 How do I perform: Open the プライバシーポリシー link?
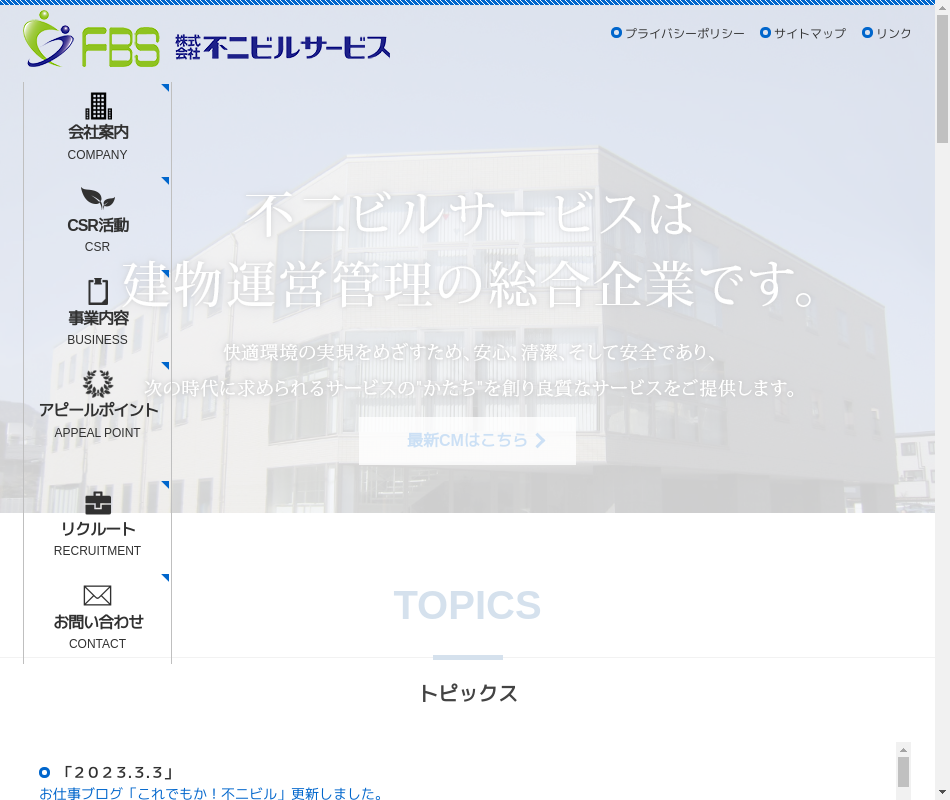(x=684, y=33)
